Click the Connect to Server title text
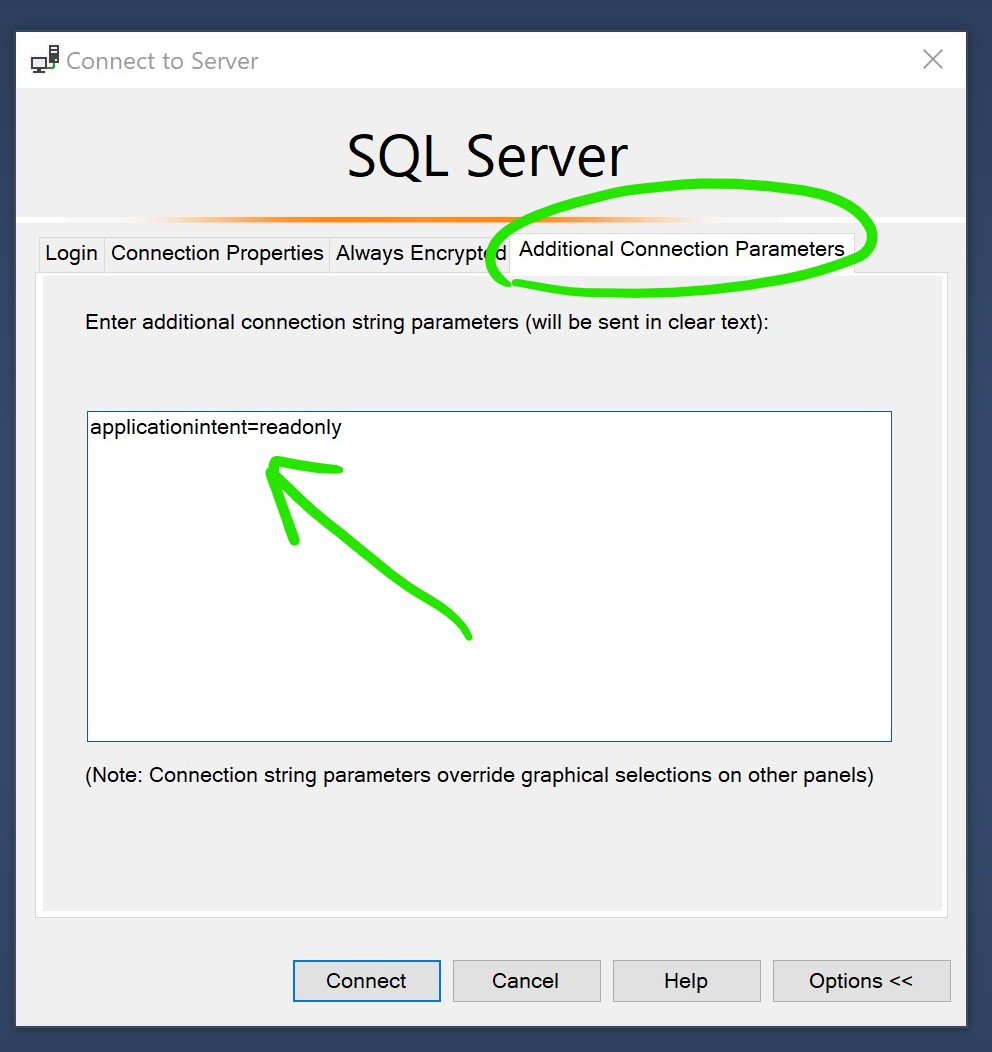The width and height of the screenshot is (992, 1052). 161,60
